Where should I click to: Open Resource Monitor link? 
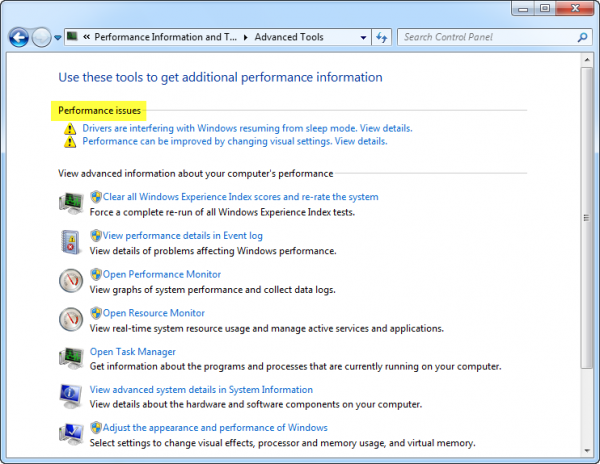coord(153,313)
